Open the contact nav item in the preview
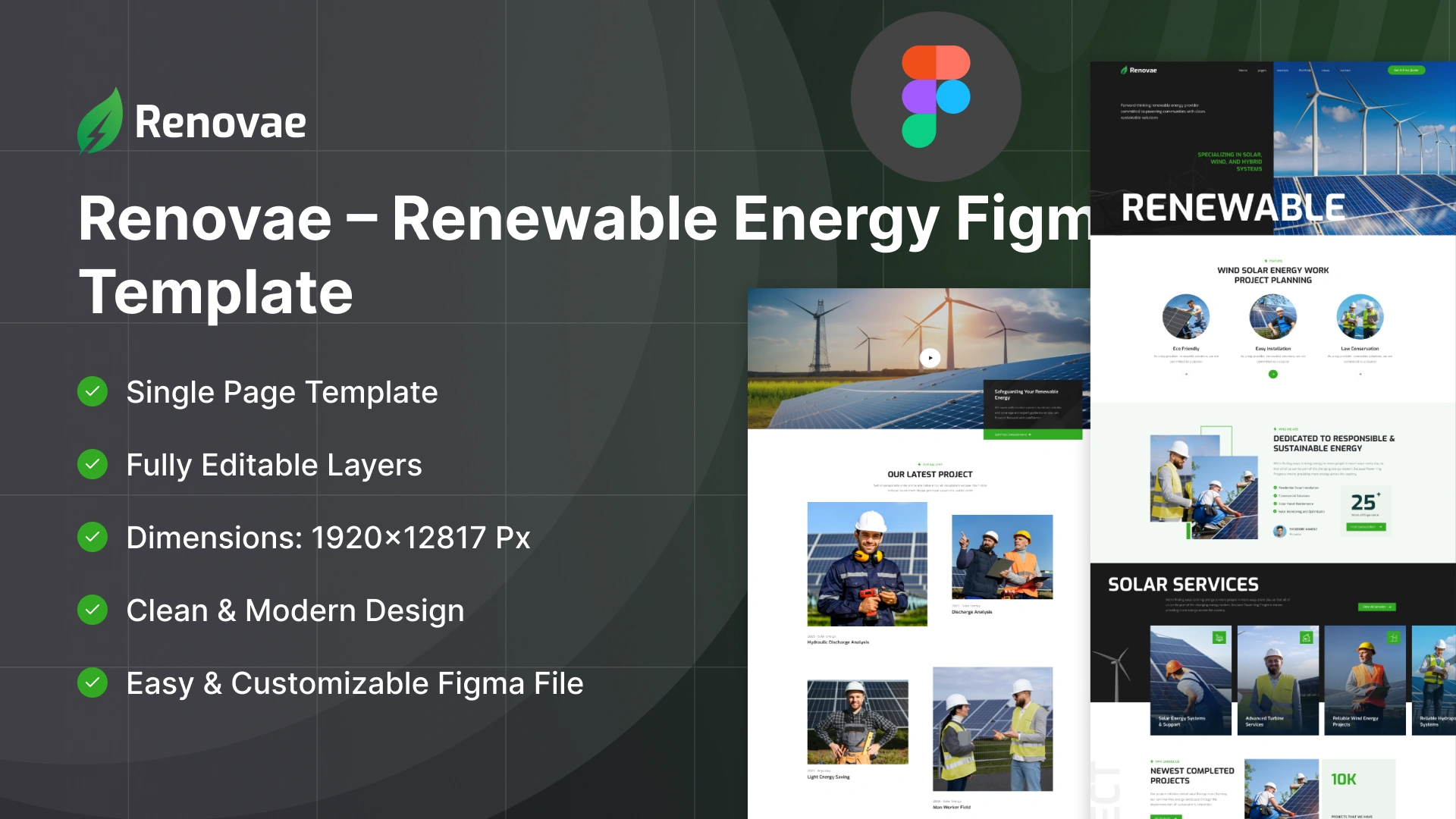Viewport: 1456px width, 819px height. click(1345, 71)
